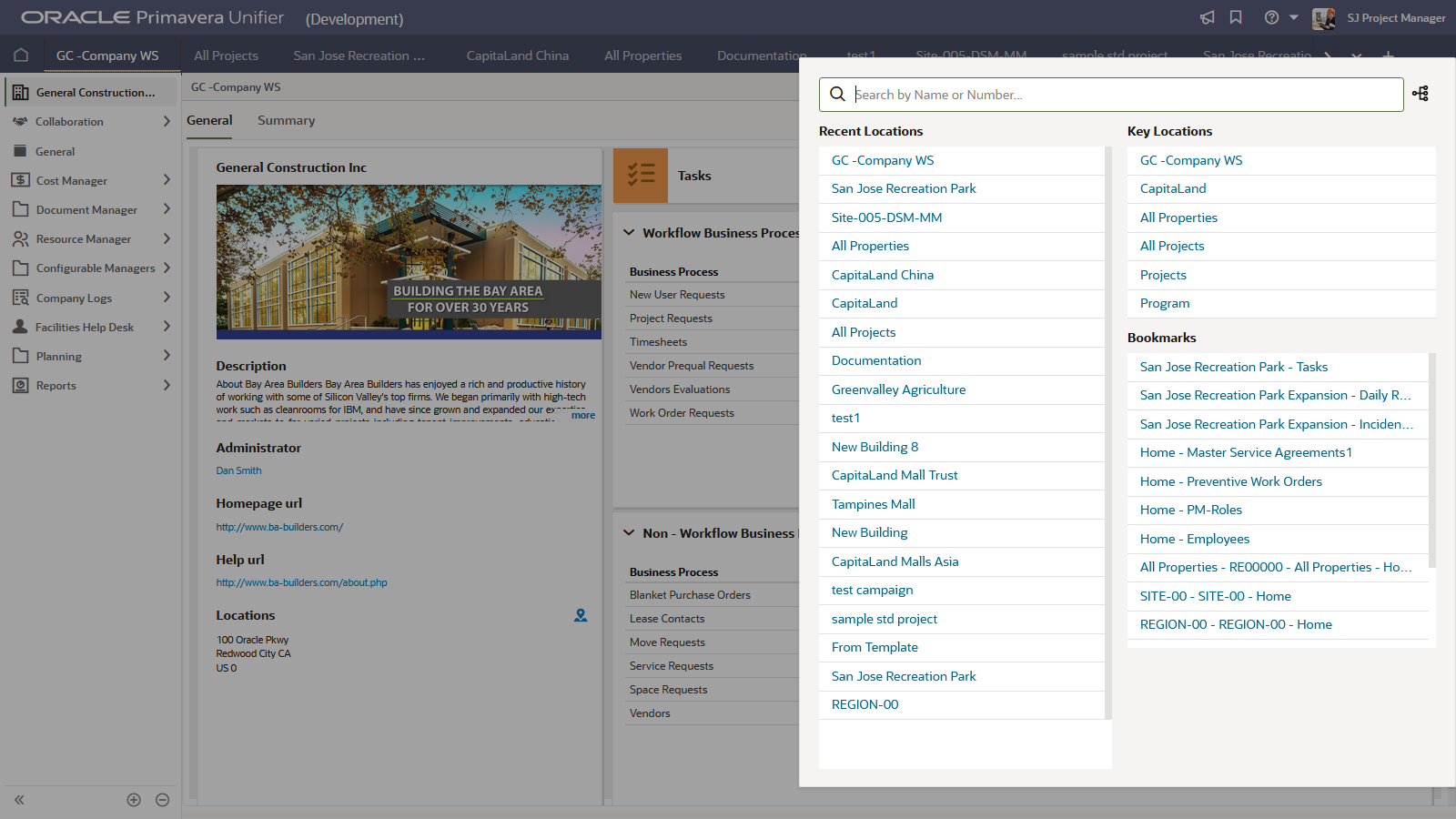Click the expand all plus circle icon
Image resolution: width=1456 pixels, height=819 pixels.
click(x=134, y=800)
